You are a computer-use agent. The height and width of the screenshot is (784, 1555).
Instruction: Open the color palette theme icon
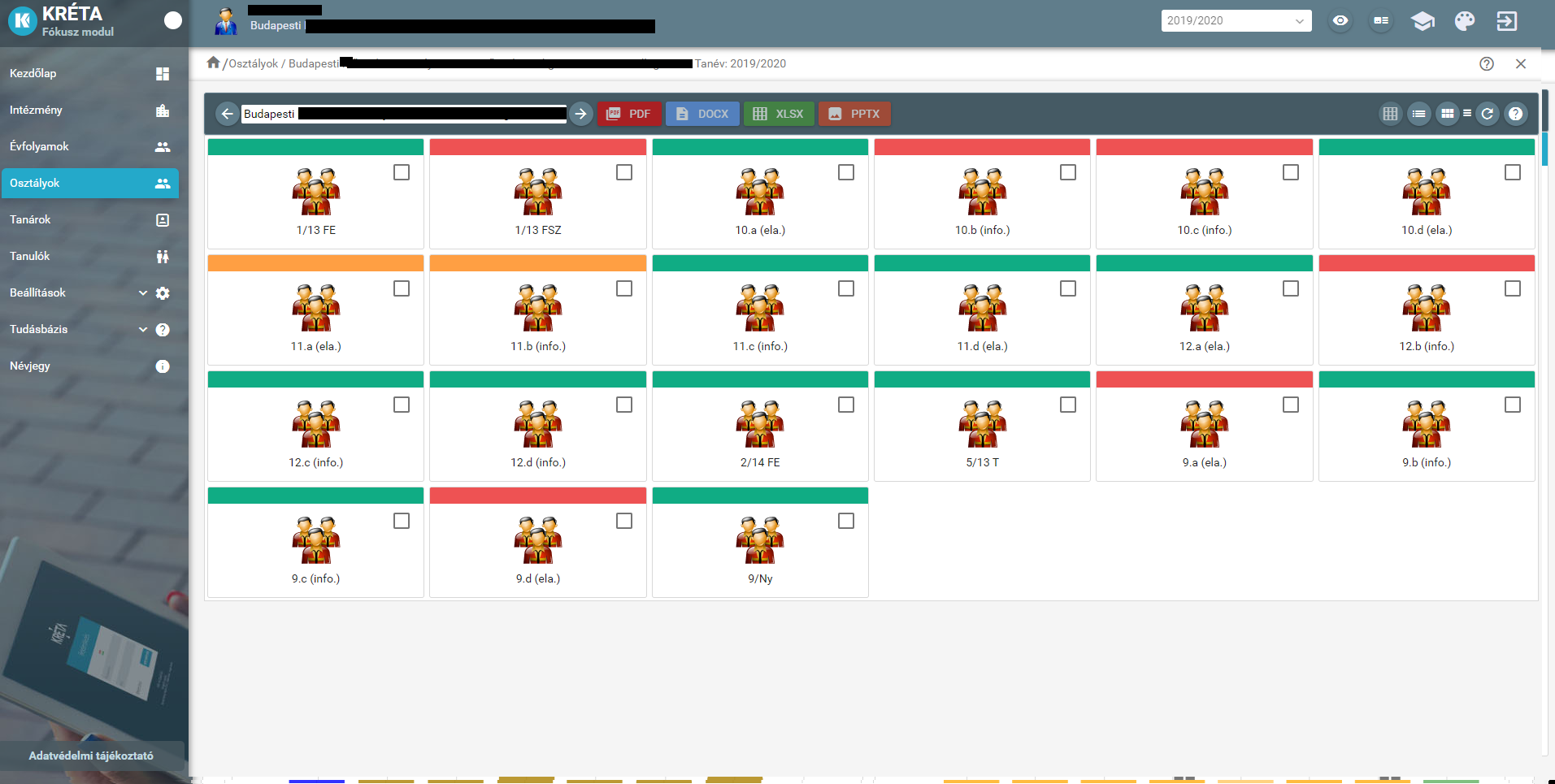pos(1465,21)
